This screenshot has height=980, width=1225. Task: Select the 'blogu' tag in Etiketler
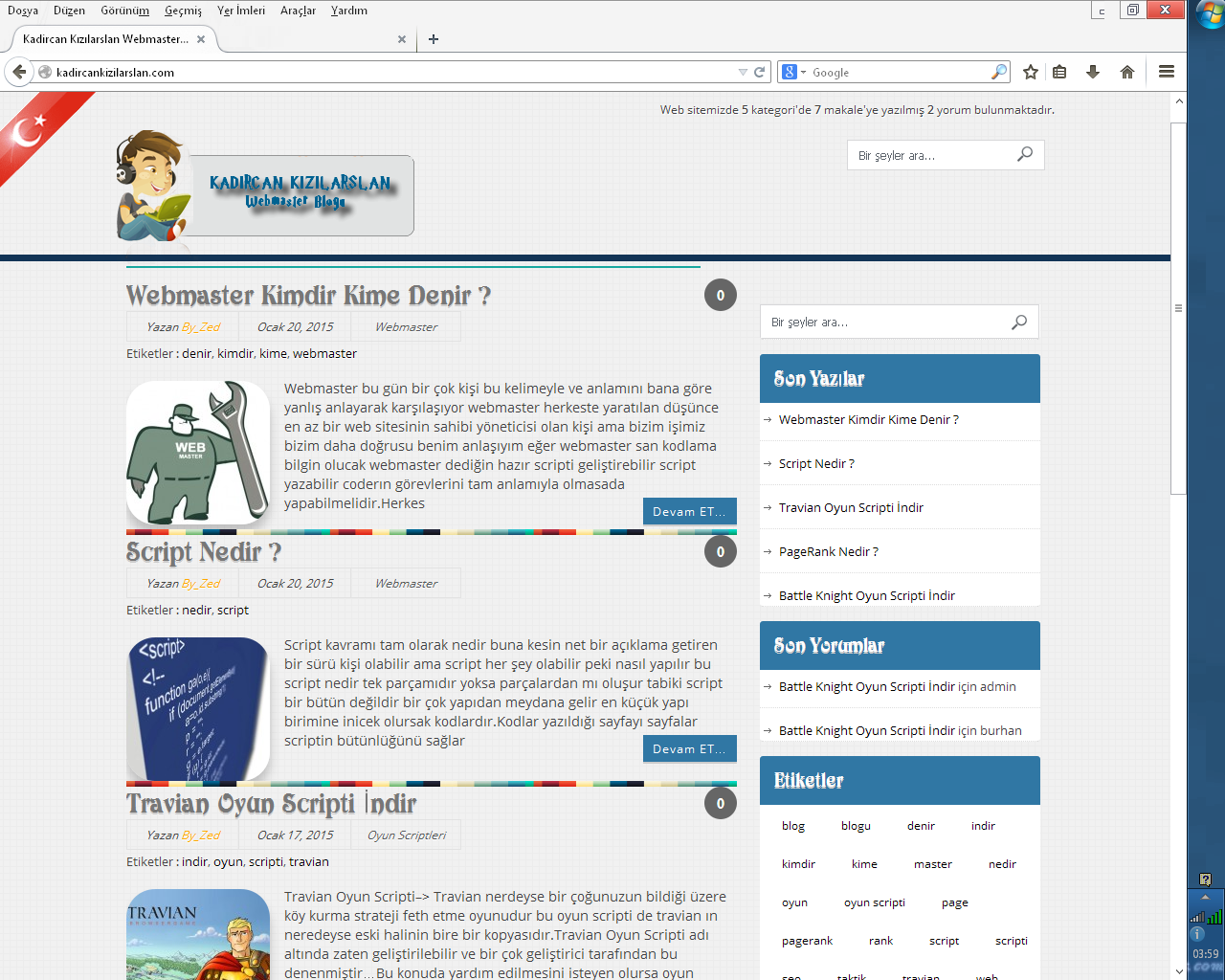pos(856,826)
